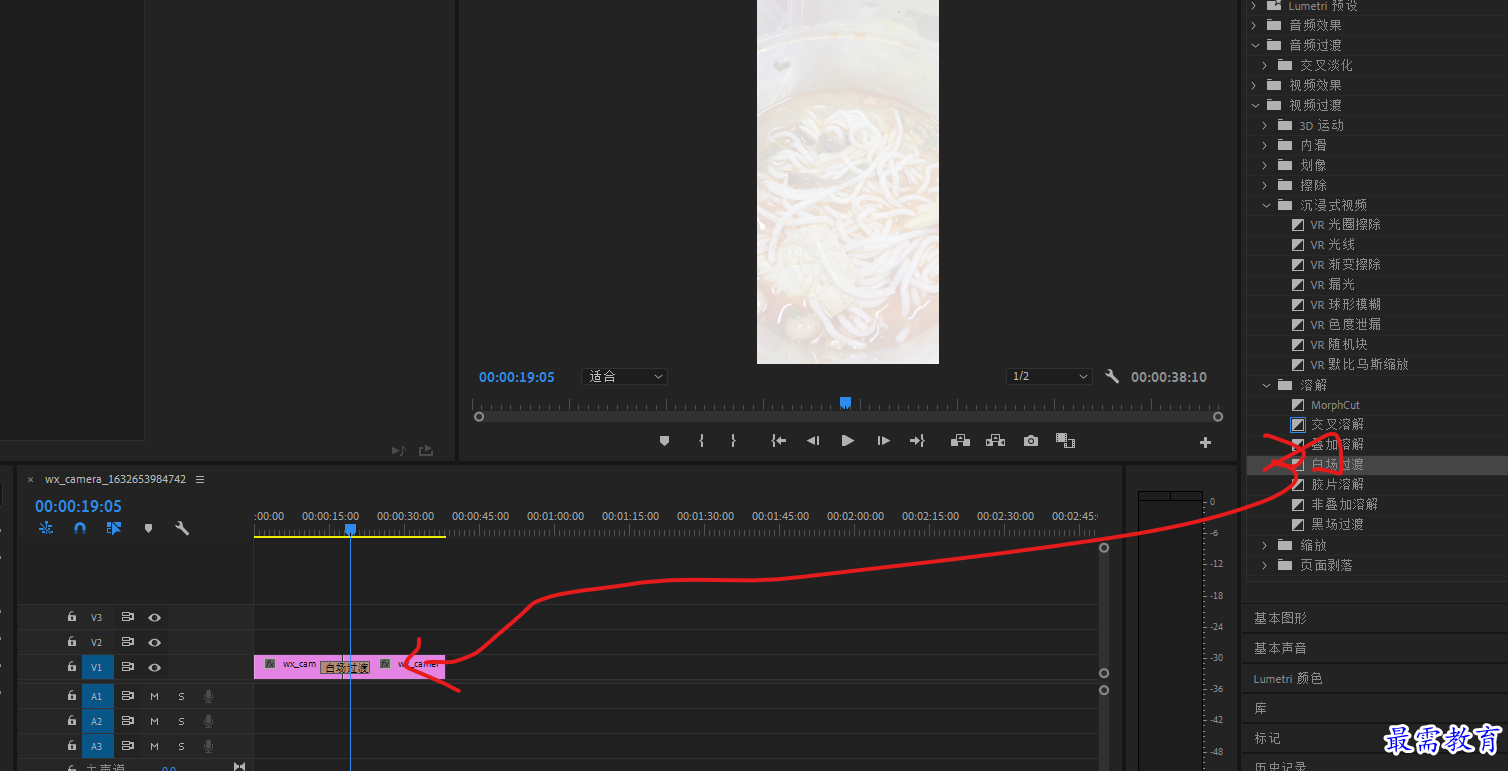Mute audio track A1
The image size is (1508, 771).
coord(154,696)
